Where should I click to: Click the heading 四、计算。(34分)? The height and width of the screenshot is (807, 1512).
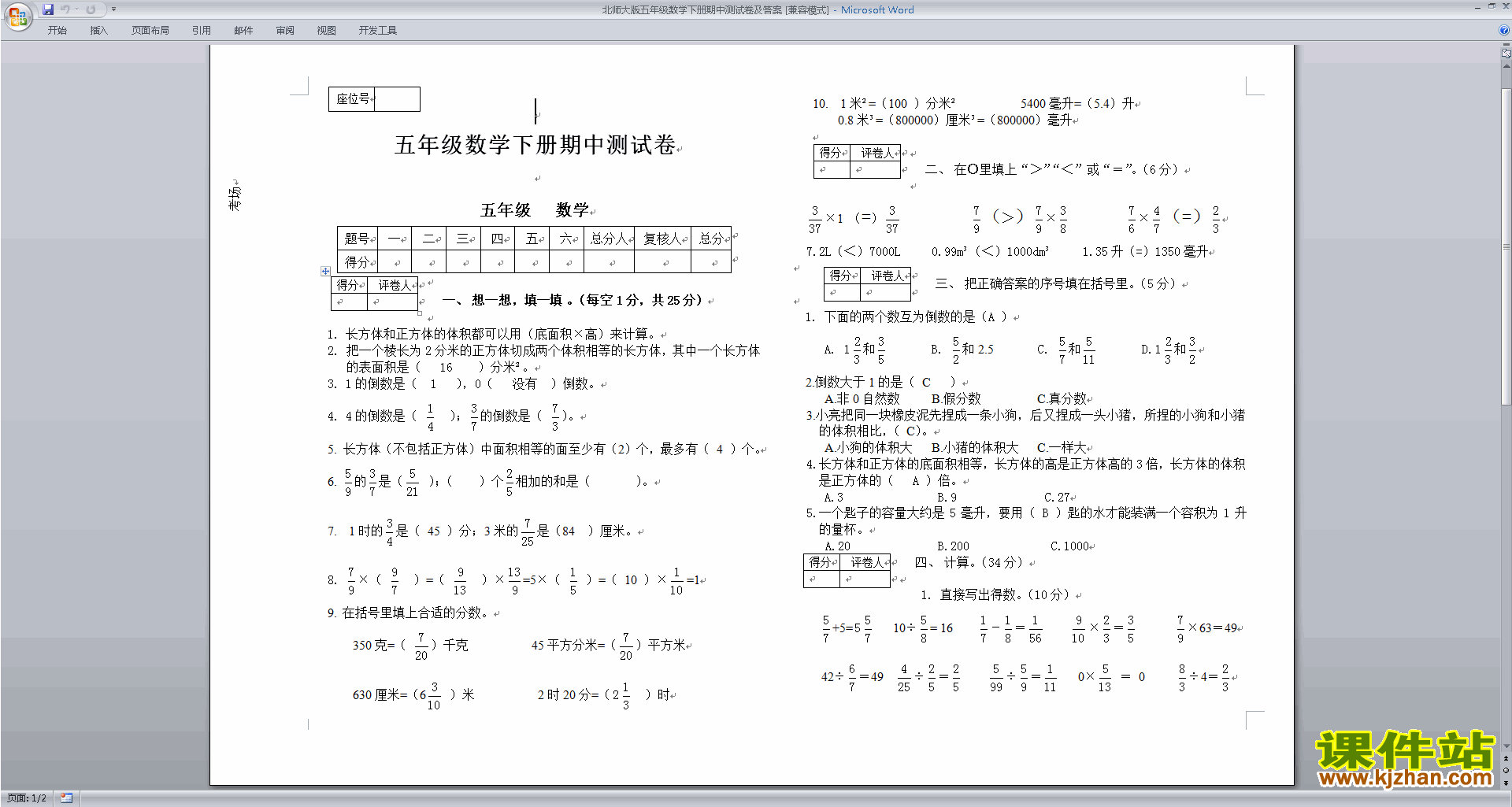tap(969, 562)
